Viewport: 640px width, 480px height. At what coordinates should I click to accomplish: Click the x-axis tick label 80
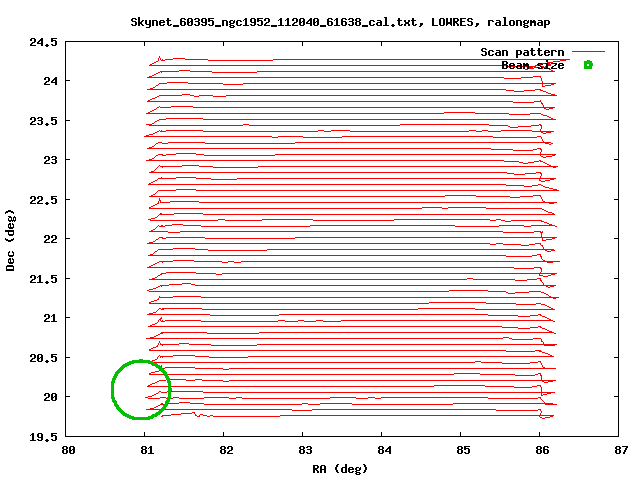(x=68, y=450)
